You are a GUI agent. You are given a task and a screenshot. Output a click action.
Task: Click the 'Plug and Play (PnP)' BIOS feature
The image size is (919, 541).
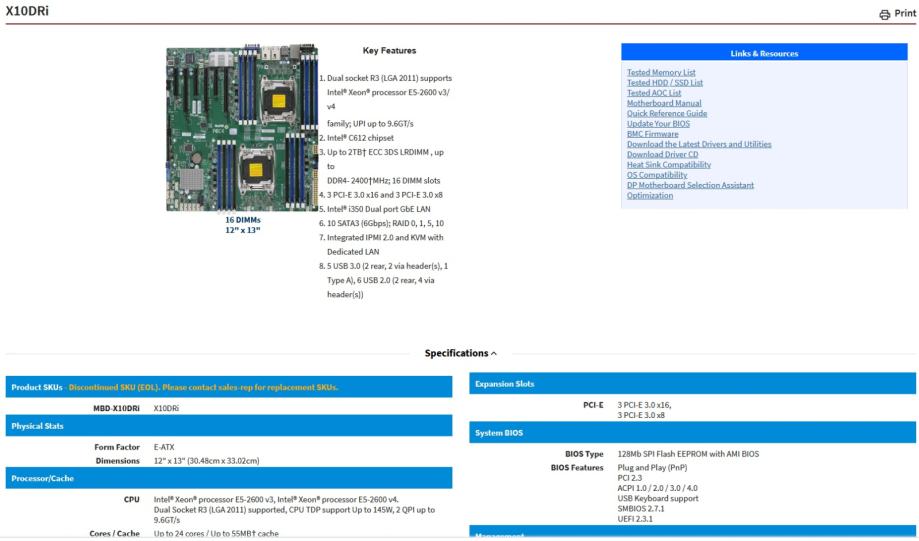click(652, 468)
